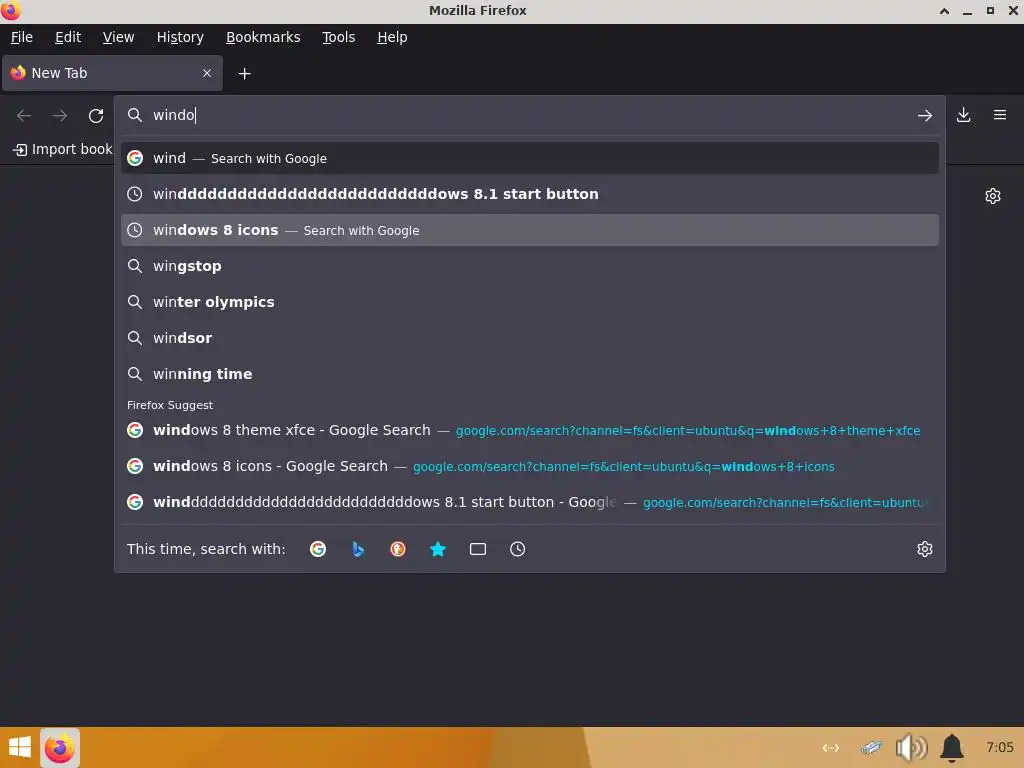The width and height of the screenshot is (1024, 768).
Task: Open notifications bell in the tray
Action: pyautogui.click(x=952, y=748)
